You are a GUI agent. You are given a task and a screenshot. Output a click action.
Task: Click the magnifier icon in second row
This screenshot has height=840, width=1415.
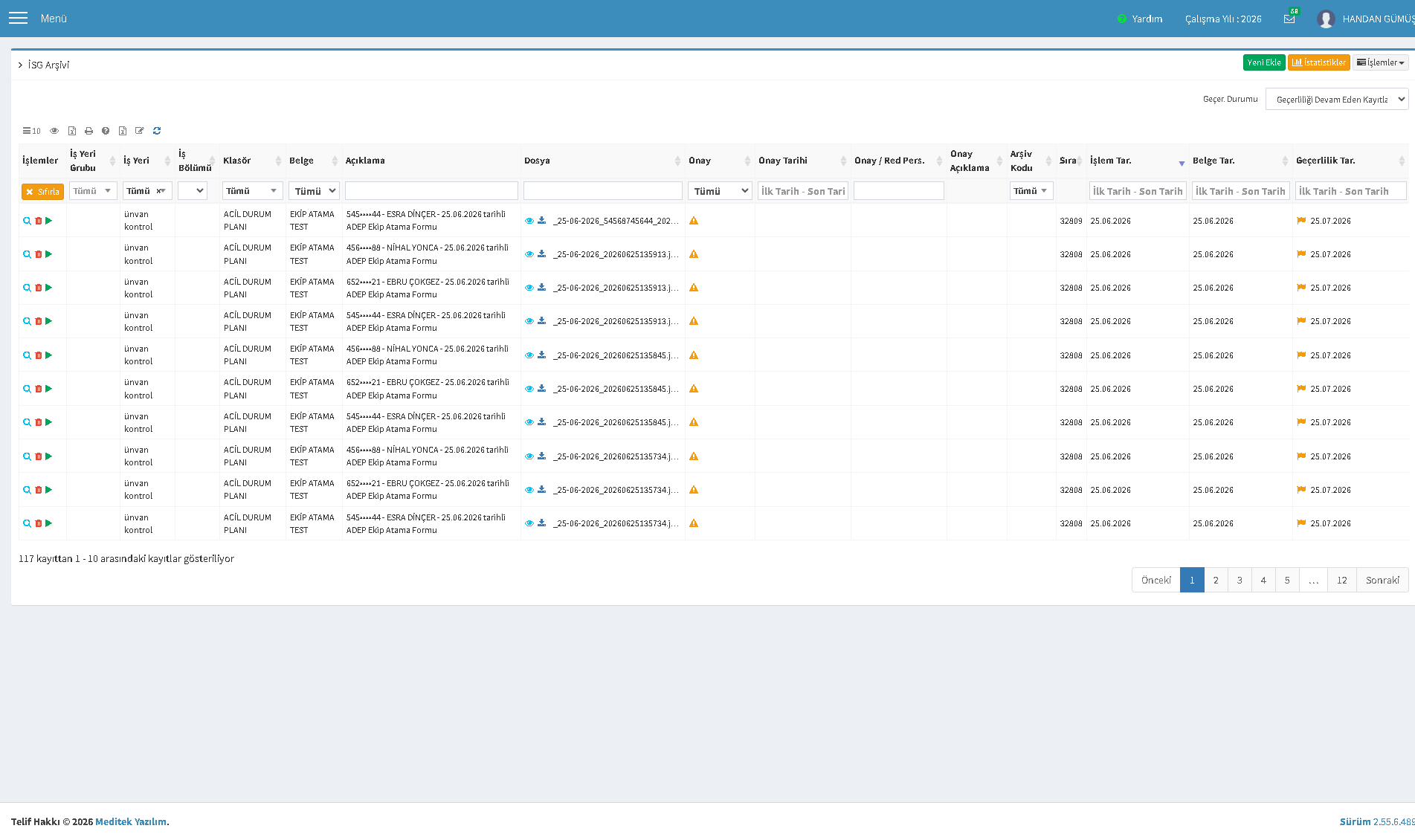click(28, 254)
